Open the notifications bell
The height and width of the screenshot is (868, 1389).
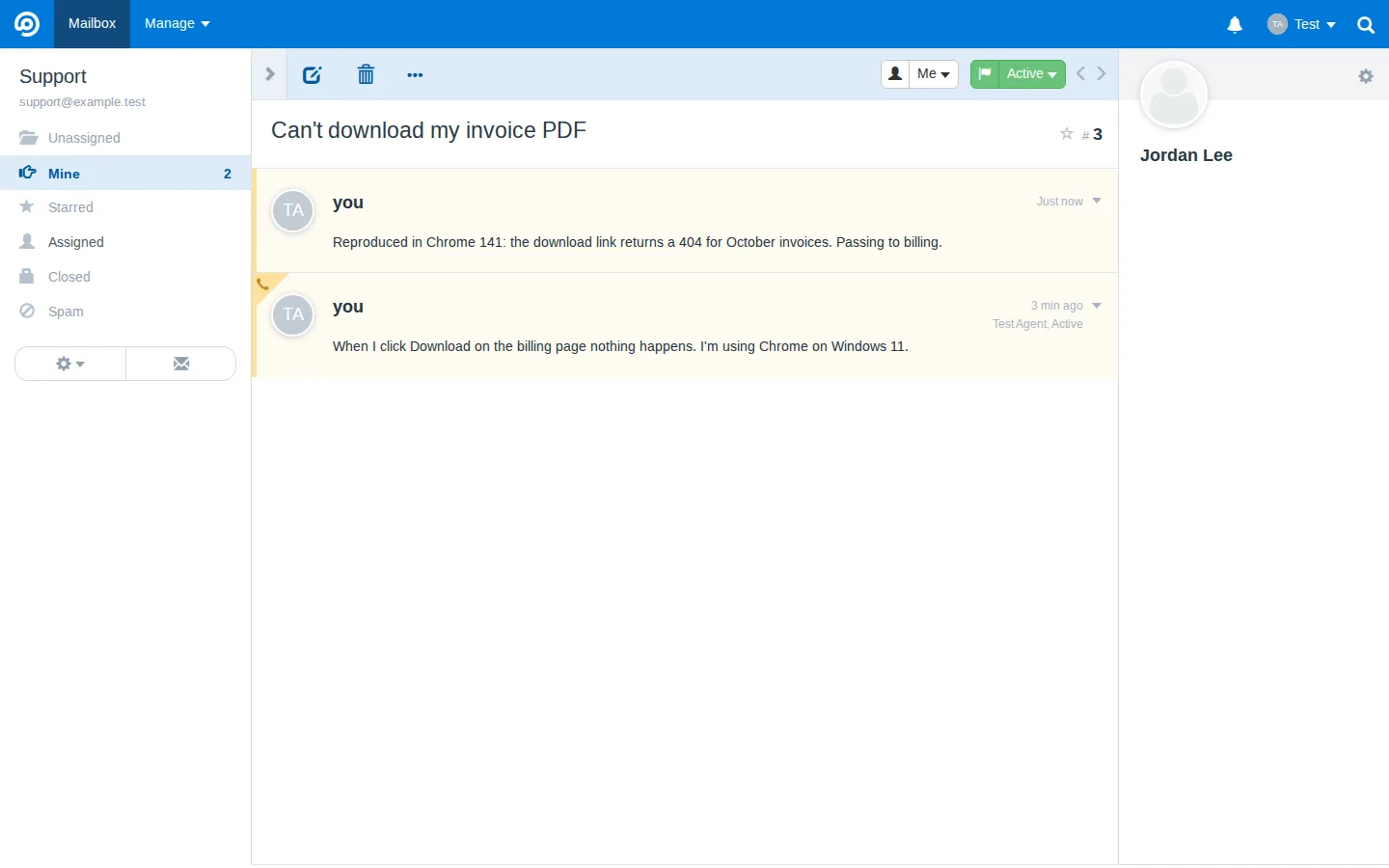pos(1235,25)
